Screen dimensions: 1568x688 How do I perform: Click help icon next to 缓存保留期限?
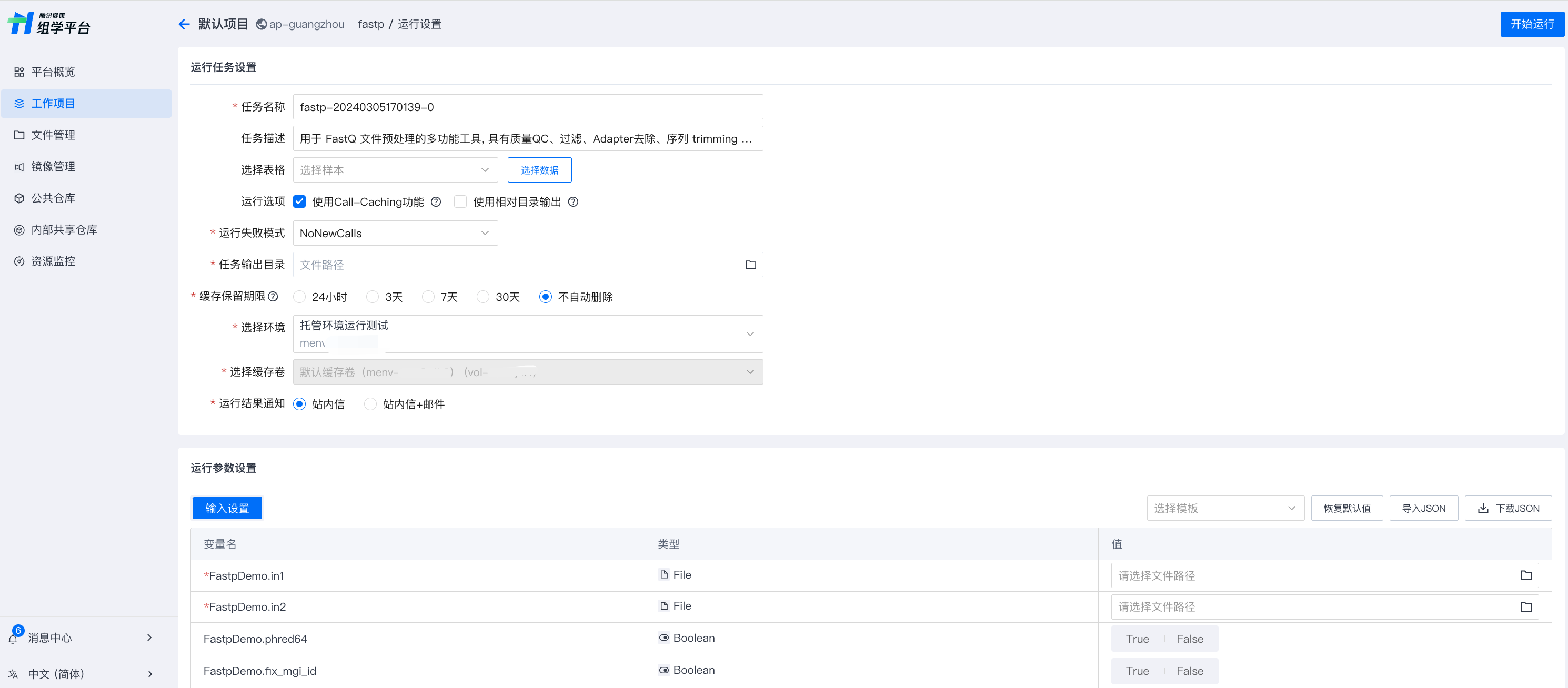[x=273, y=296]
